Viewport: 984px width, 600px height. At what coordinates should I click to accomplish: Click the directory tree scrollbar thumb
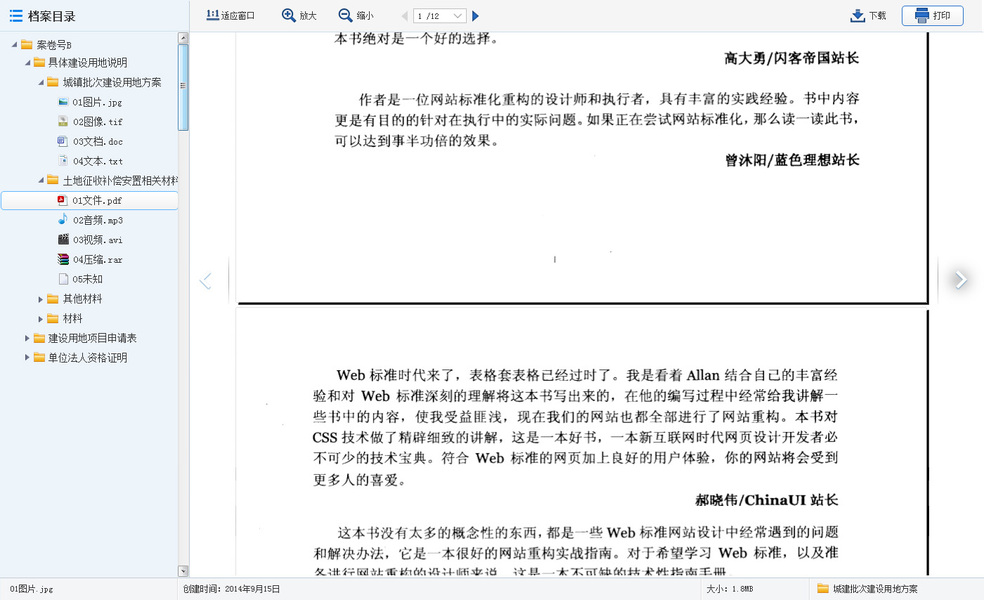183,87
